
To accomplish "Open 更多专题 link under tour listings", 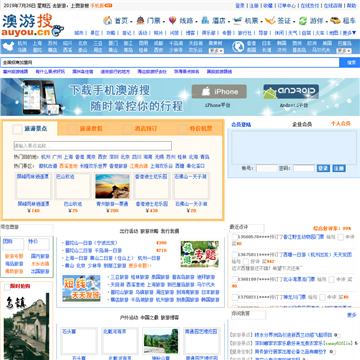I will [140, 266].
